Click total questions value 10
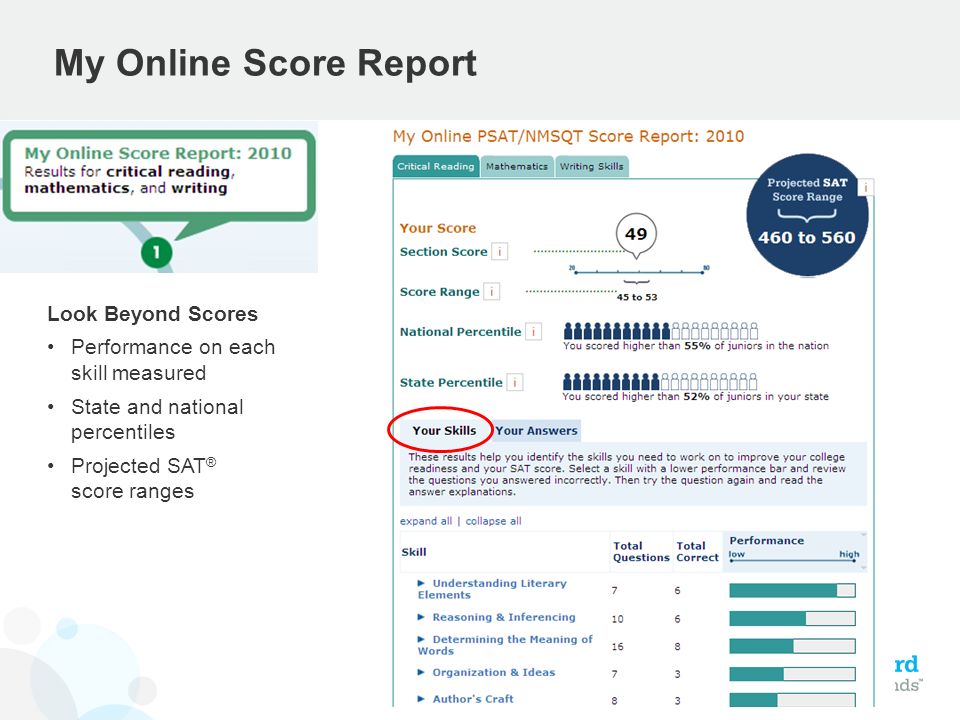The image size is (960, 720). tap(617, 619)
